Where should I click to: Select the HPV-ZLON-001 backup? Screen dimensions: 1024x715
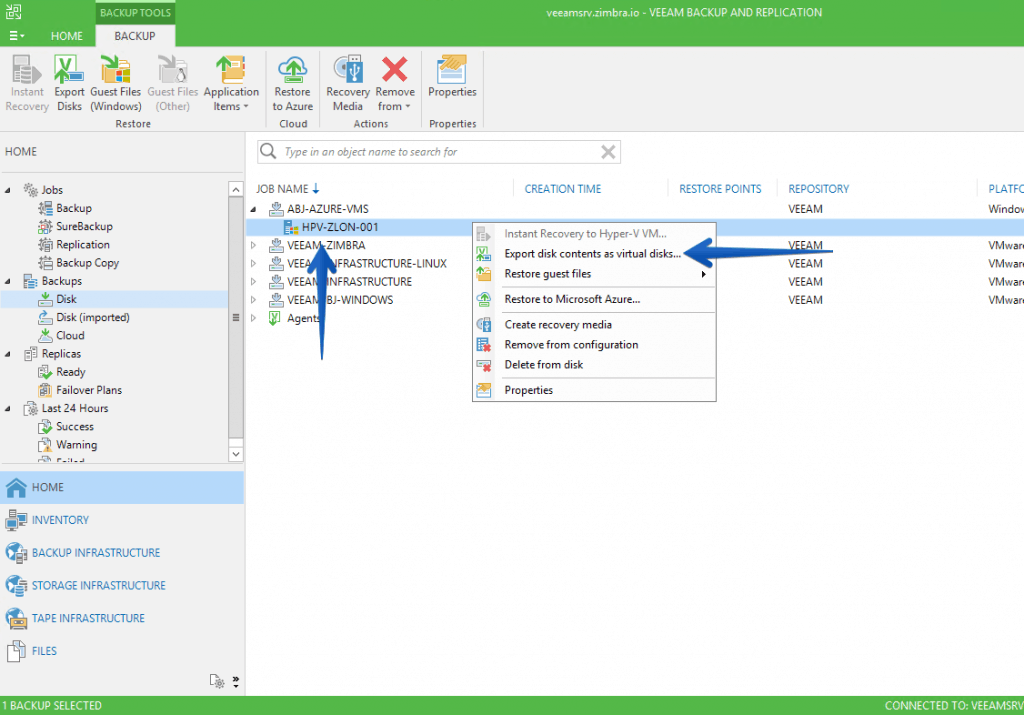click(340, 227)
